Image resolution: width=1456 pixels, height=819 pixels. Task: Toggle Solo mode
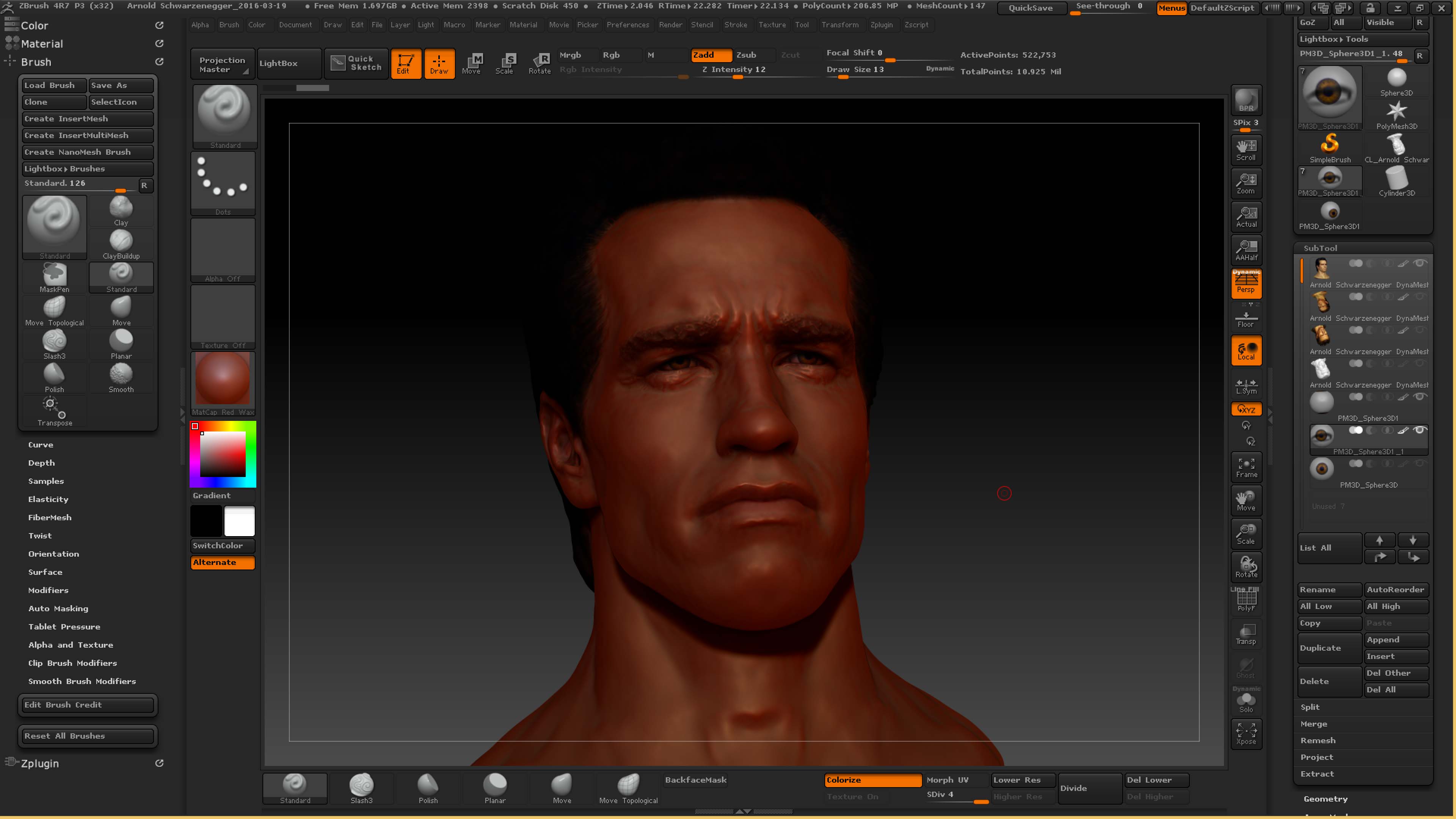click(x=1246, y=701)
